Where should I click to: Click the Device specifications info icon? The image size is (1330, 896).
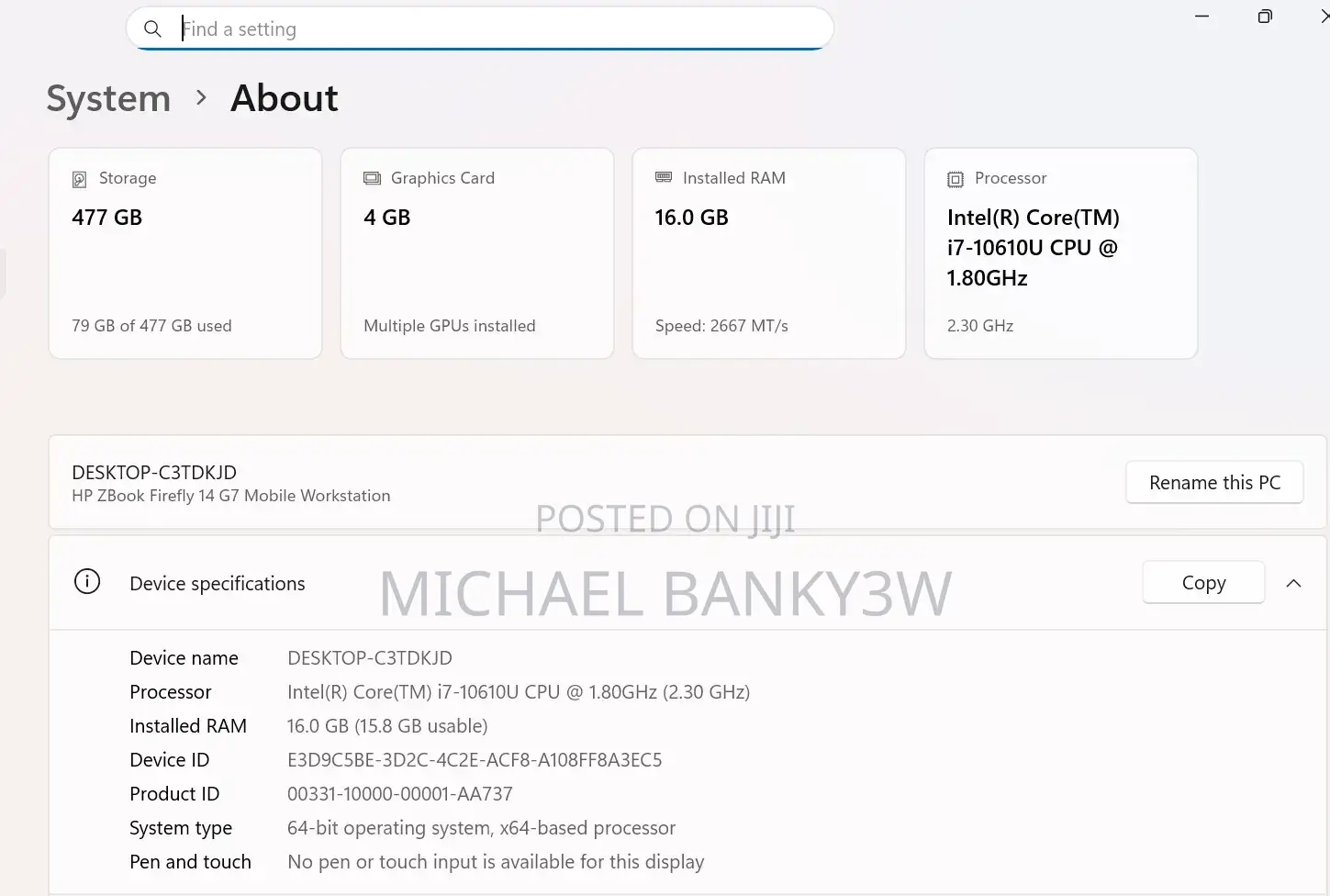click(87, 581)
